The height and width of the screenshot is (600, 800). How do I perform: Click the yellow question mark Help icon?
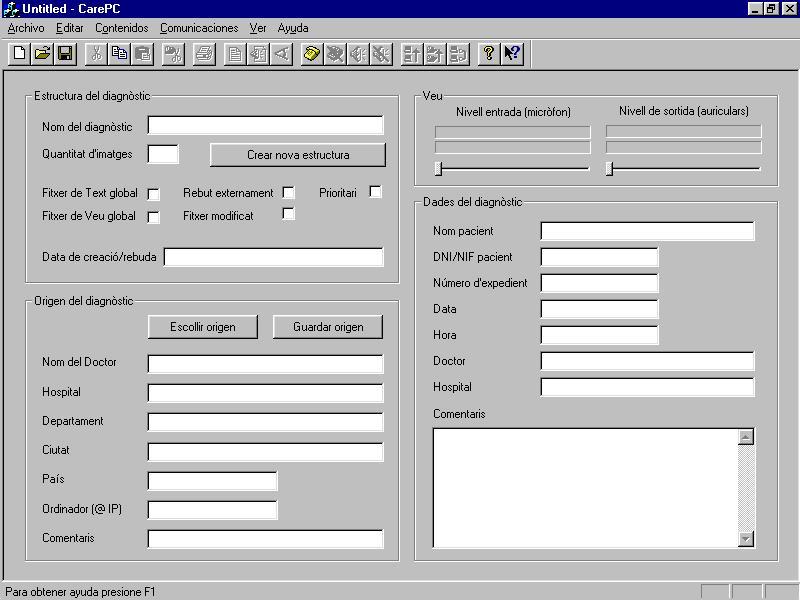[488, 54]
